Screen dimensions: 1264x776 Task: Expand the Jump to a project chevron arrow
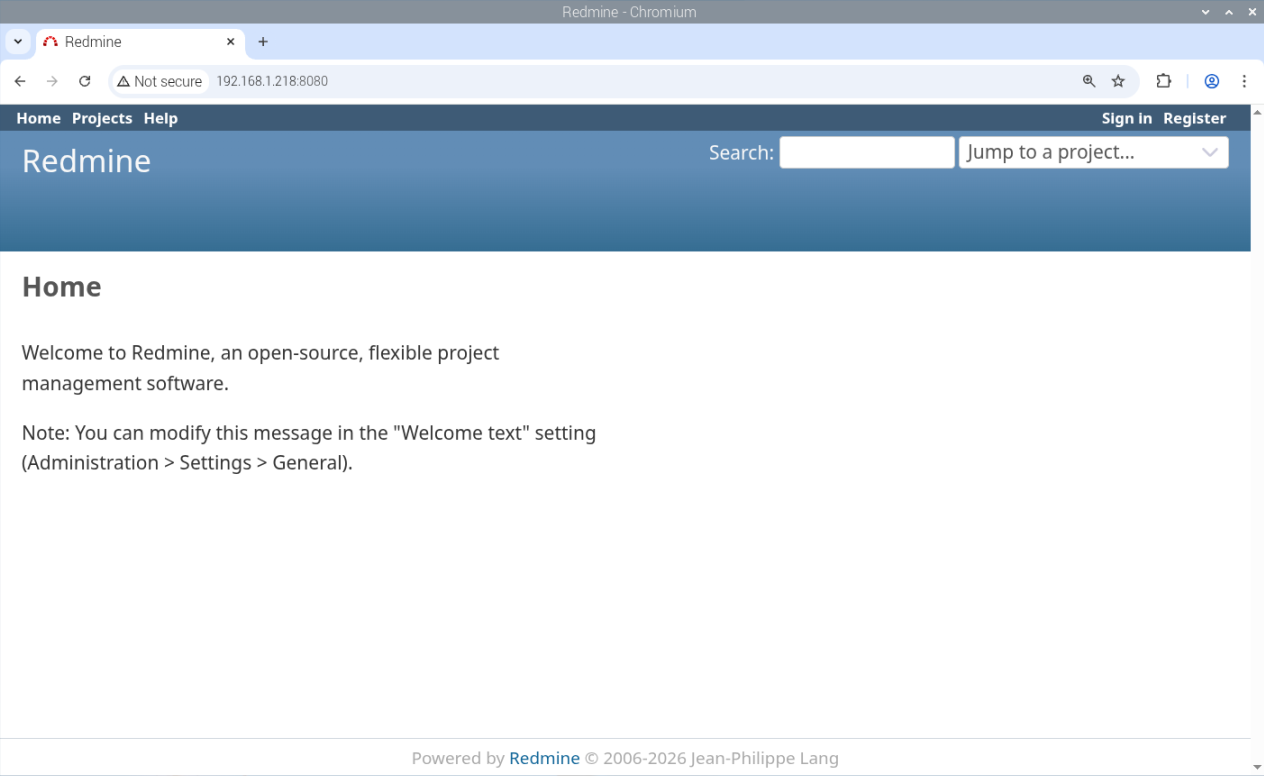tap(1210, 152)
